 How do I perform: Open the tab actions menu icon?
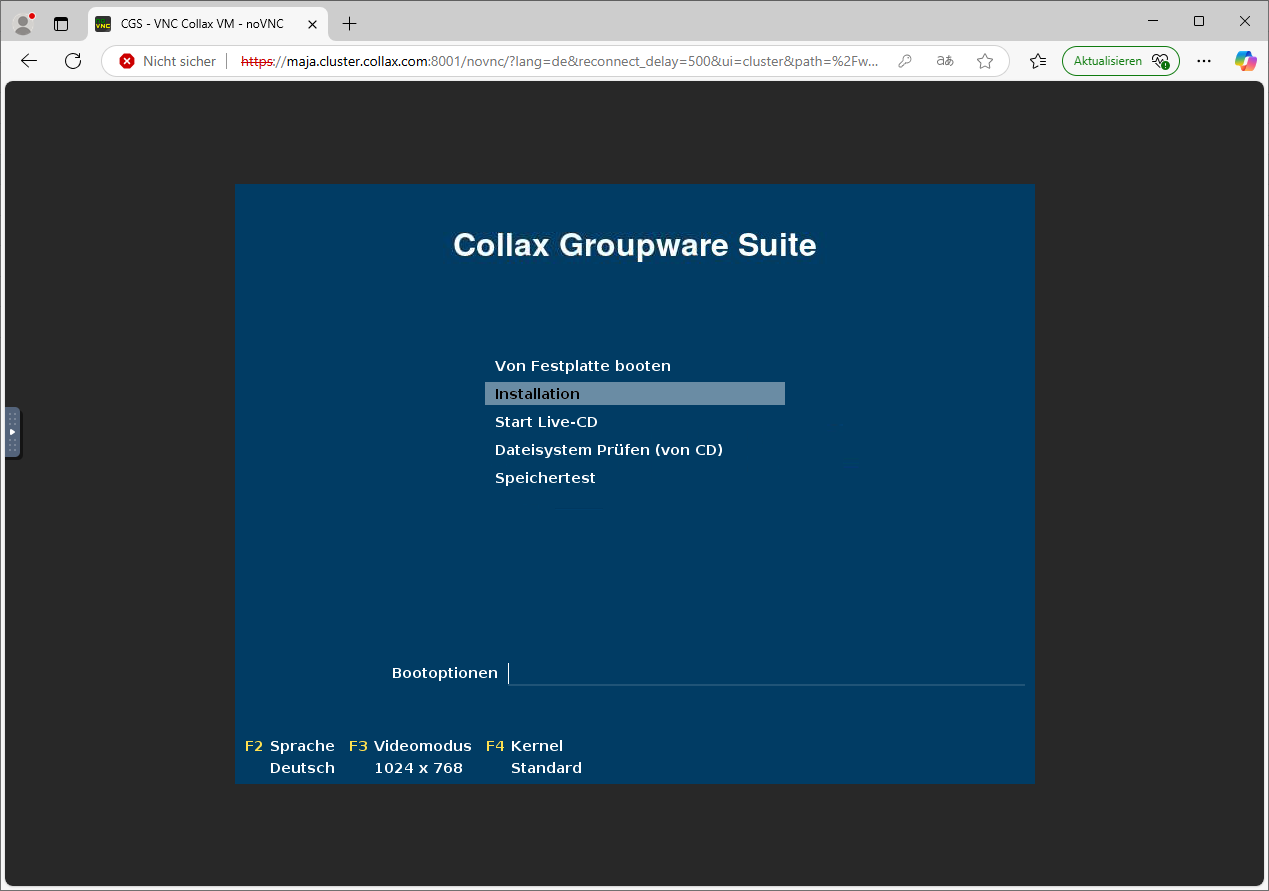(61, 24)
